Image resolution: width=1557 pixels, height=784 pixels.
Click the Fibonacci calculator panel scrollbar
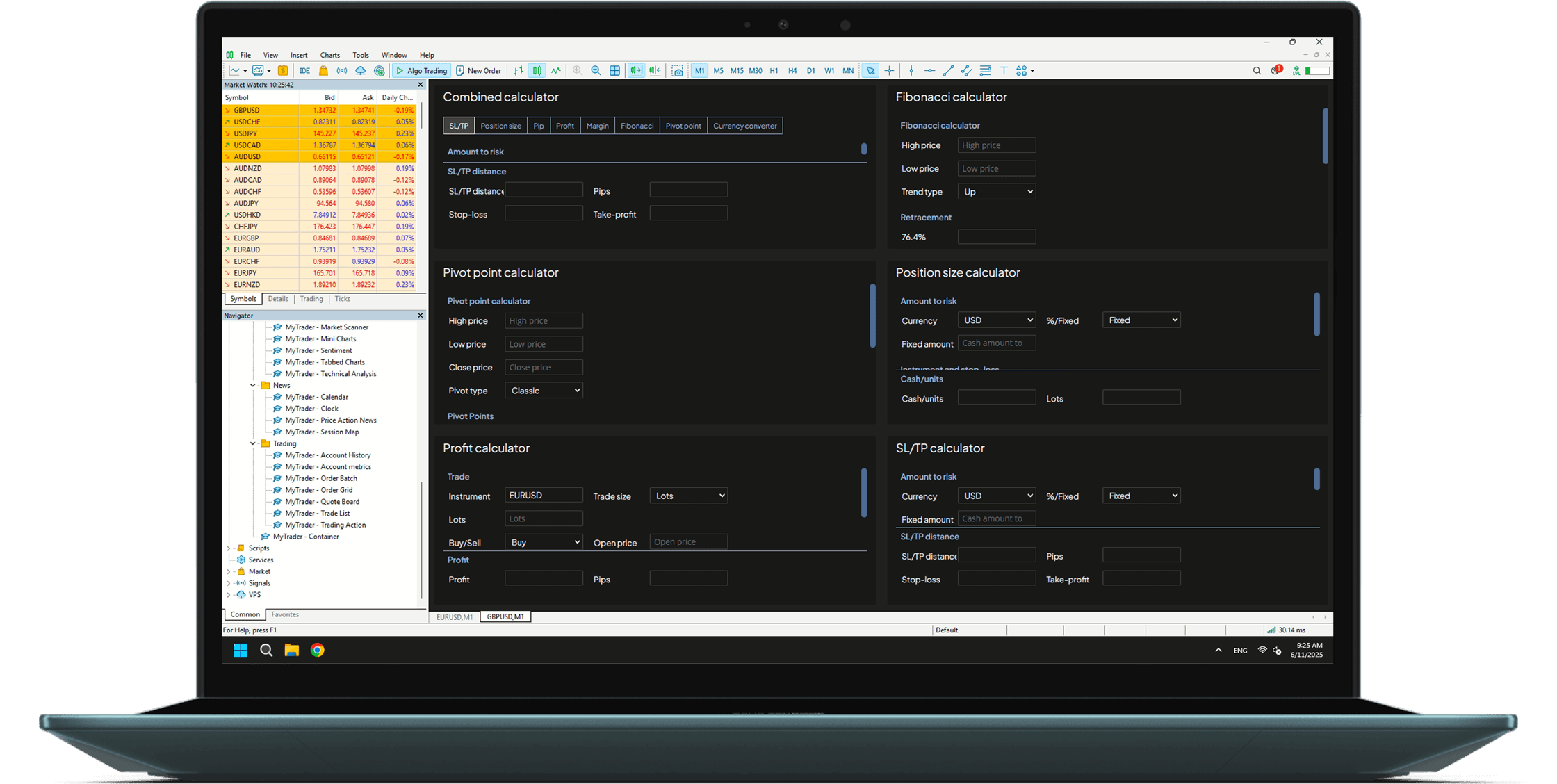pos(1325,136)
